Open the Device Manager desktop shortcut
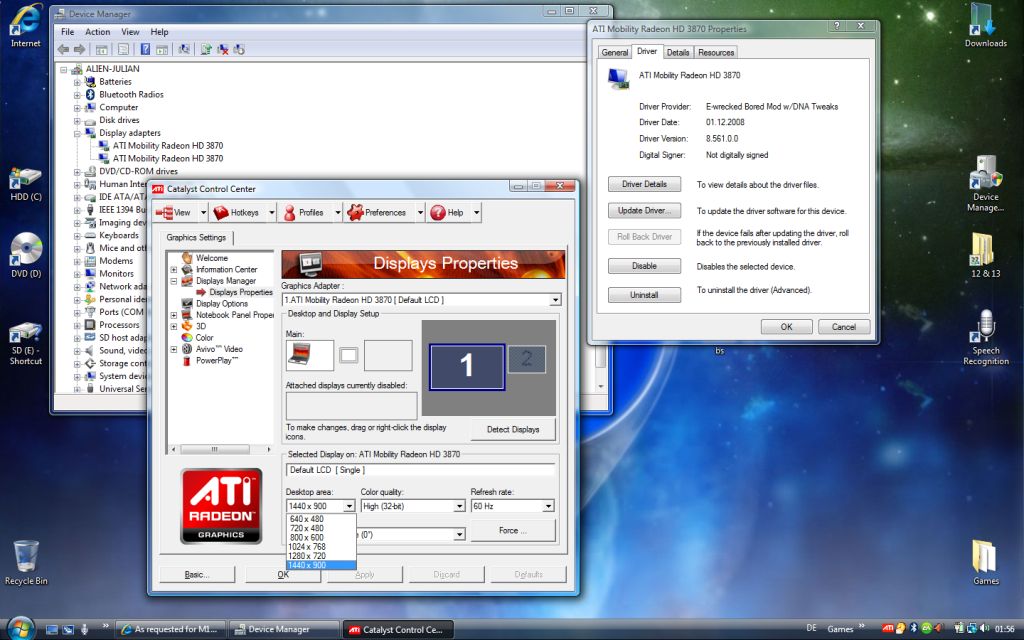Screen dimensions: 1024x640 click(985, 183)
